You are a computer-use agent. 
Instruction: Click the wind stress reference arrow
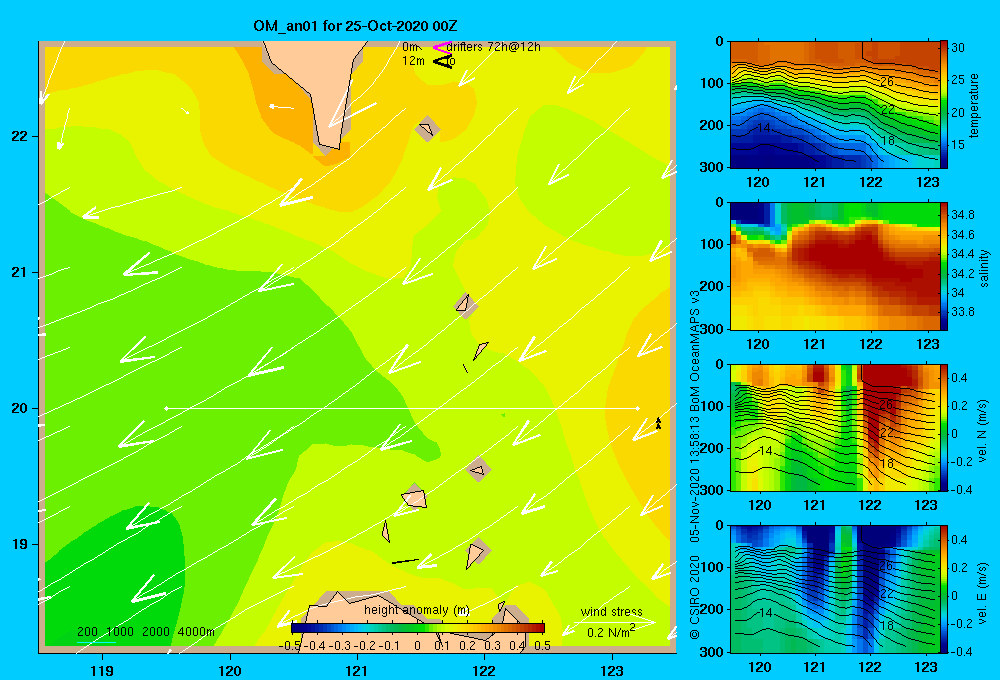point(614,621)
